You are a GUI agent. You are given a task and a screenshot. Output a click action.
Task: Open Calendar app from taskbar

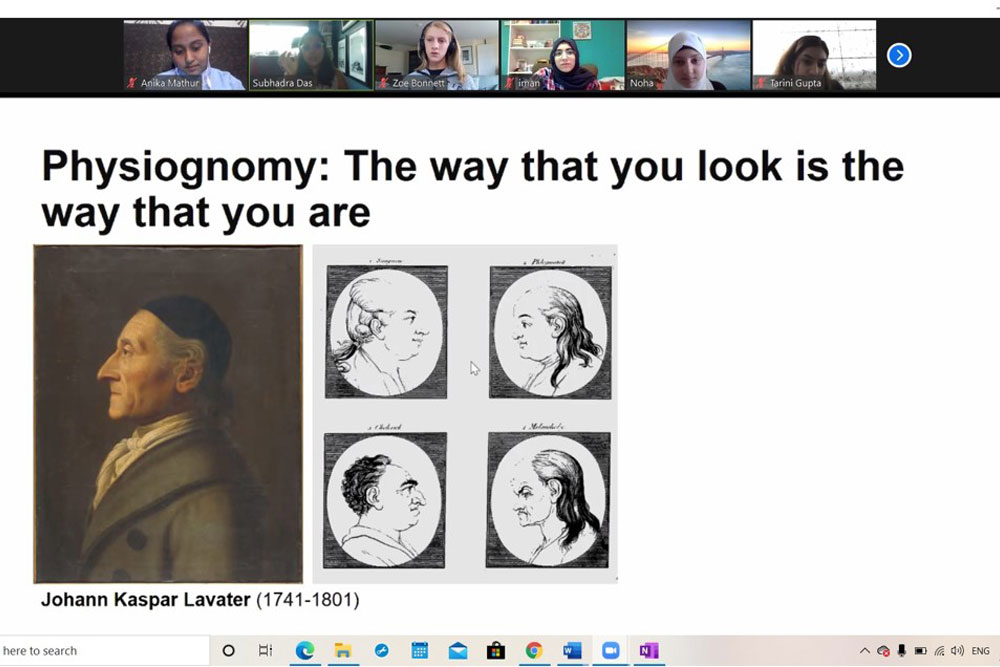click(420, 650)
